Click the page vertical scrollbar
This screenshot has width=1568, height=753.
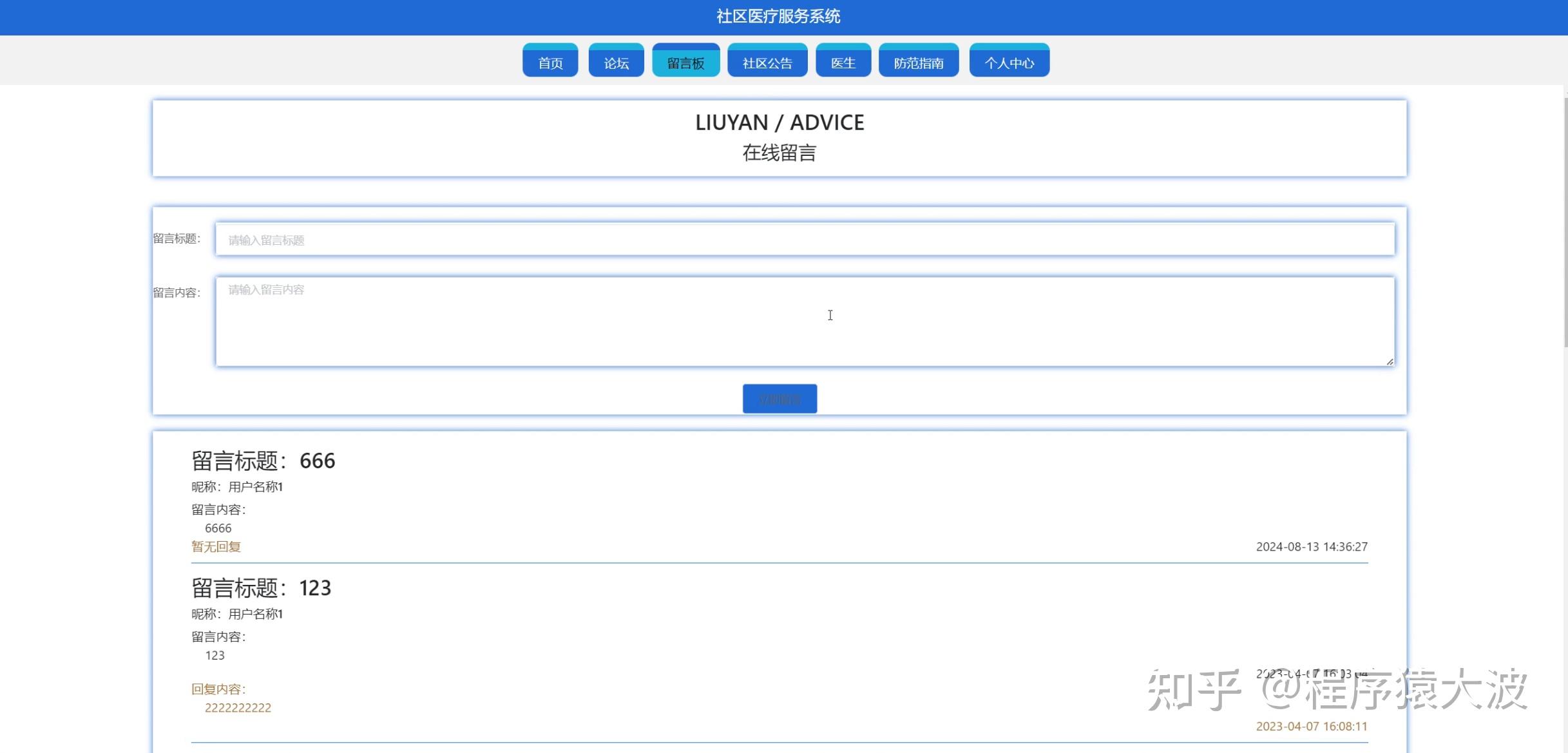click(x=1565, y=222)
